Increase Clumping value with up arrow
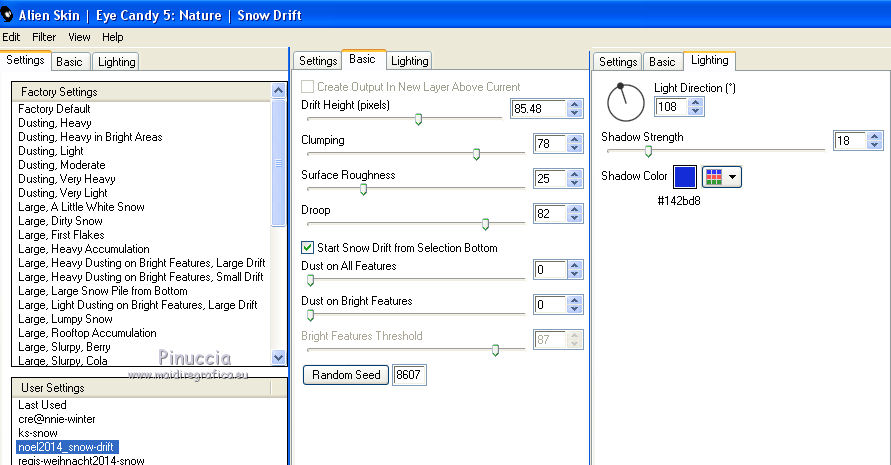Screen dimensions: 891x465 [x=574, y=139]
